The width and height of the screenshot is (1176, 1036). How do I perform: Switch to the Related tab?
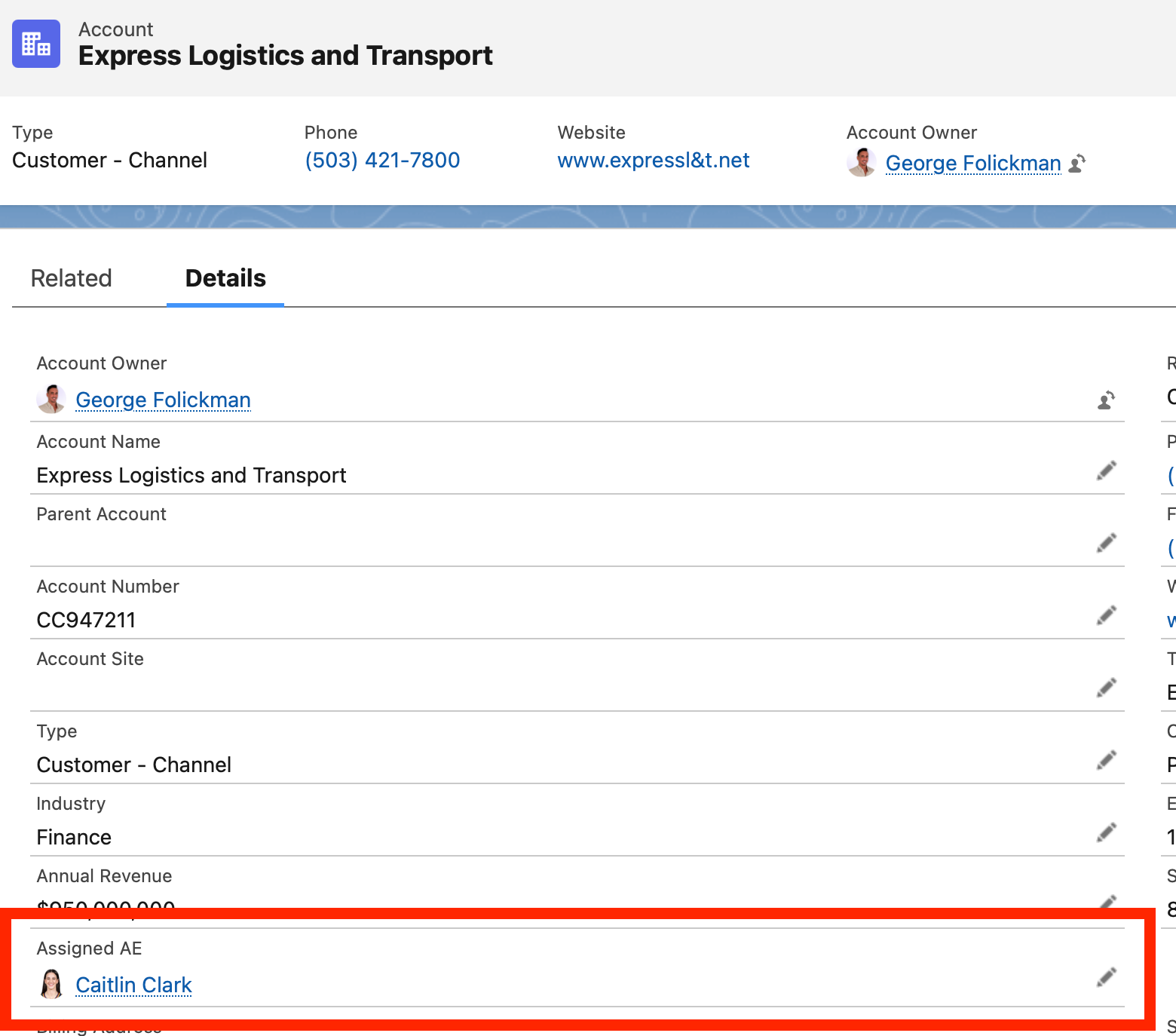[x=71, y=278]
